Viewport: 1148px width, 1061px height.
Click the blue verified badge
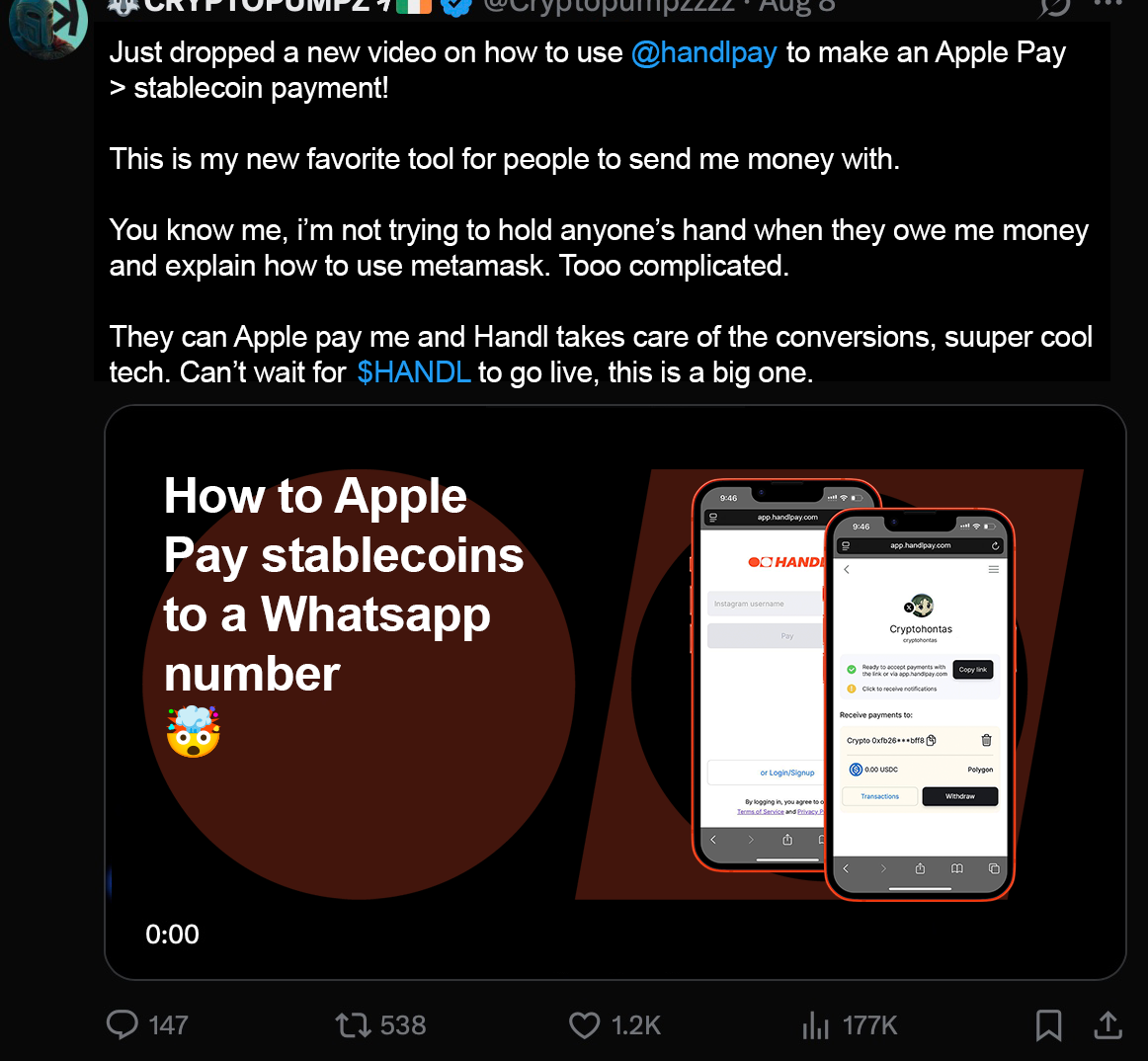(x=456, y=6)
